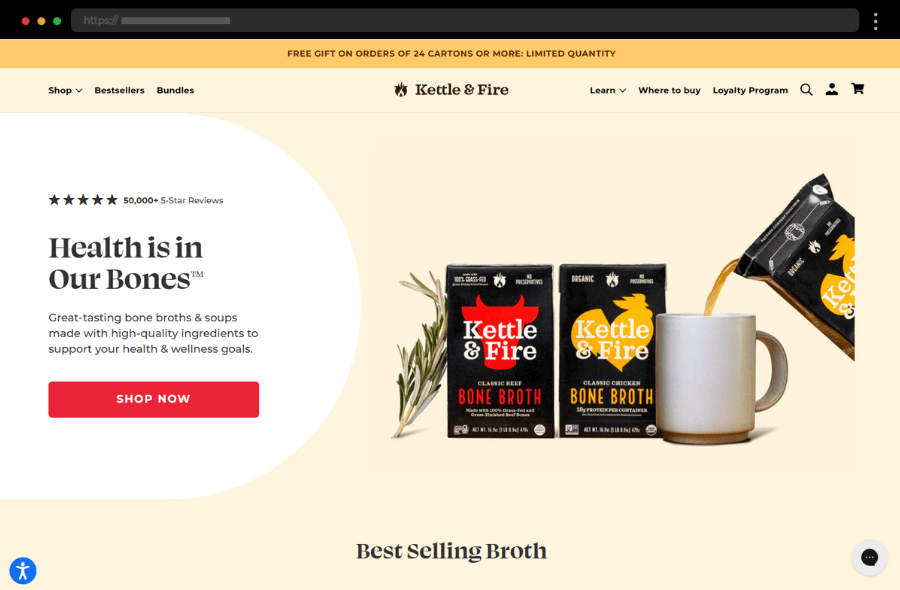This screenshot has width=900, height=590.
Task: Click the five-star rating icons
Action: point(83,200)
